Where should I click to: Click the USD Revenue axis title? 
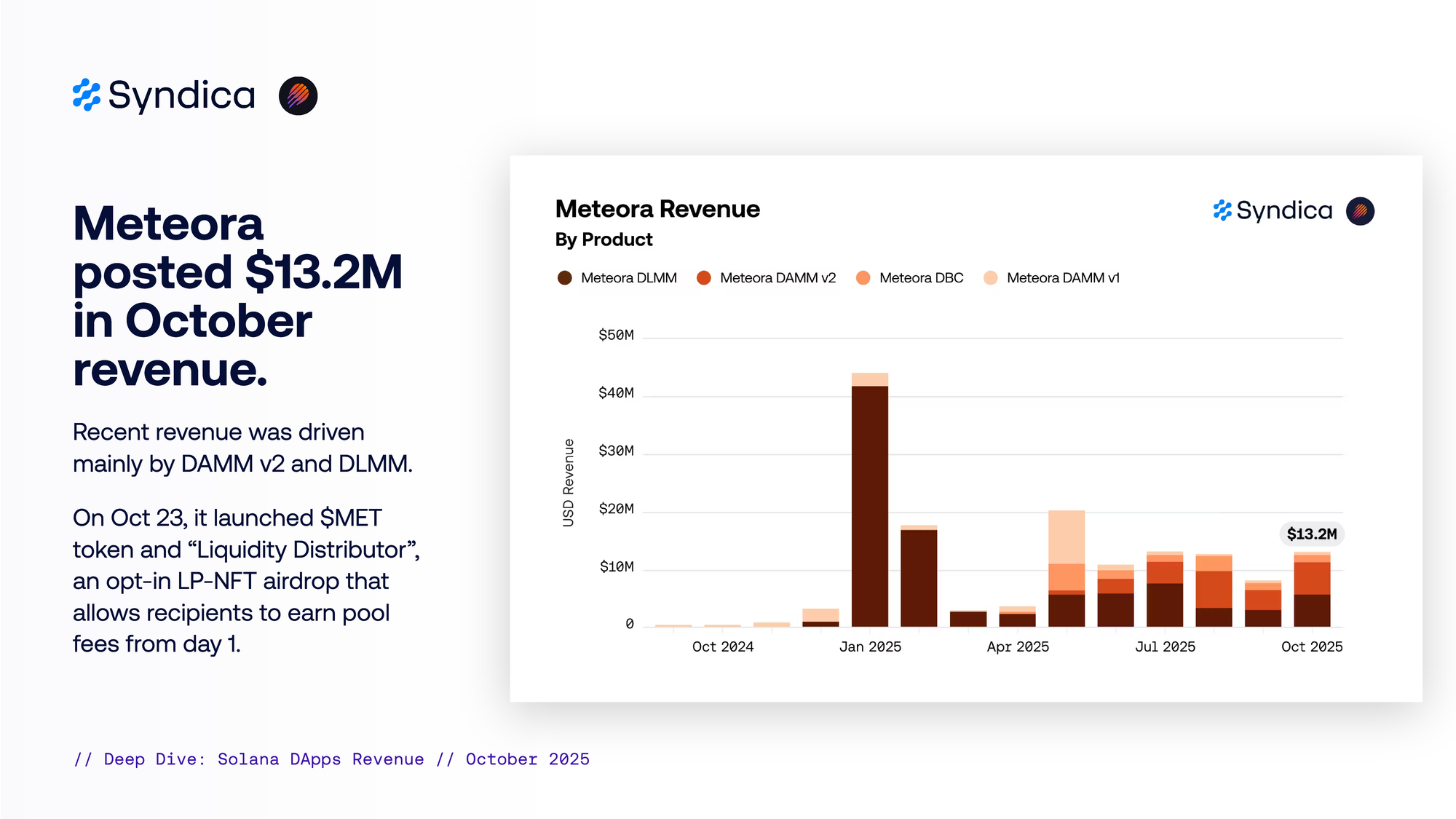pyautogui.click(x=569, y=483)
